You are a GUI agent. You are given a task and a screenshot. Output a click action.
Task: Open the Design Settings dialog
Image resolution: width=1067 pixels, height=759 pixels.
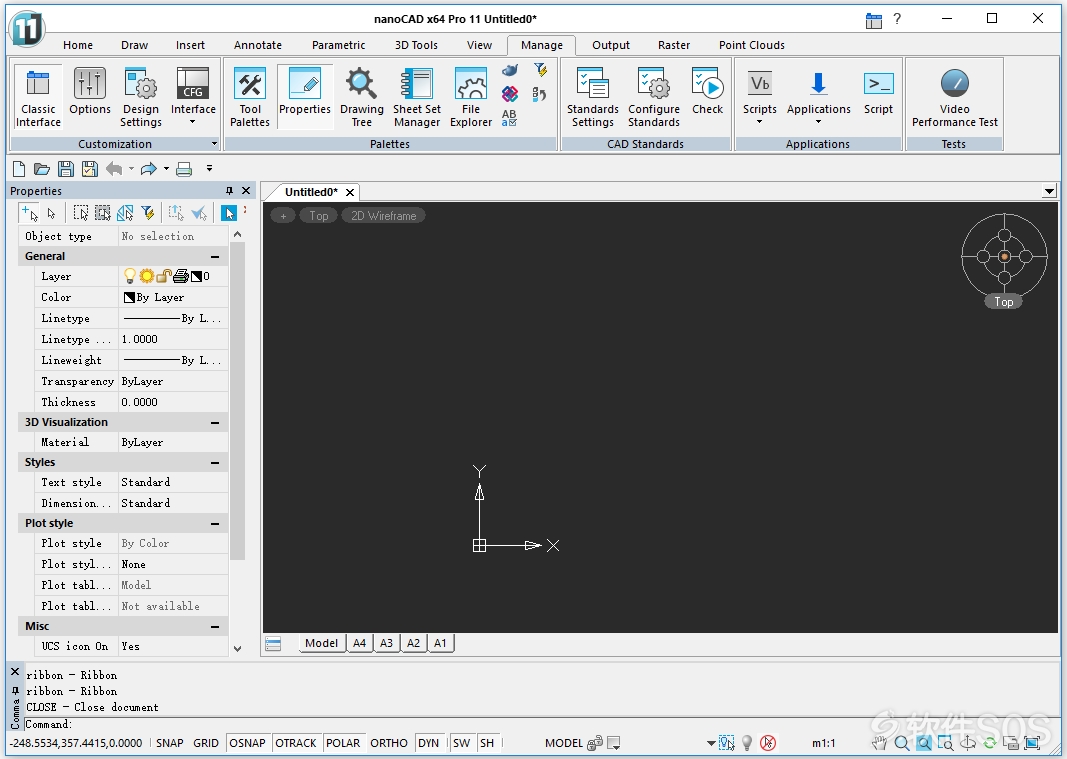141,97
